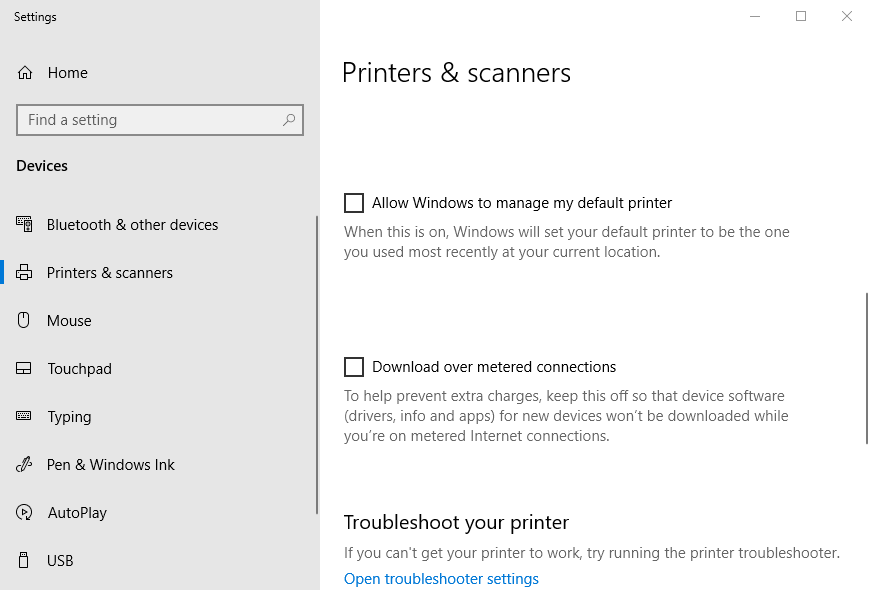Open AutoPlay via its icon
This screenshot has width=870, height=590.
[24, 512]
